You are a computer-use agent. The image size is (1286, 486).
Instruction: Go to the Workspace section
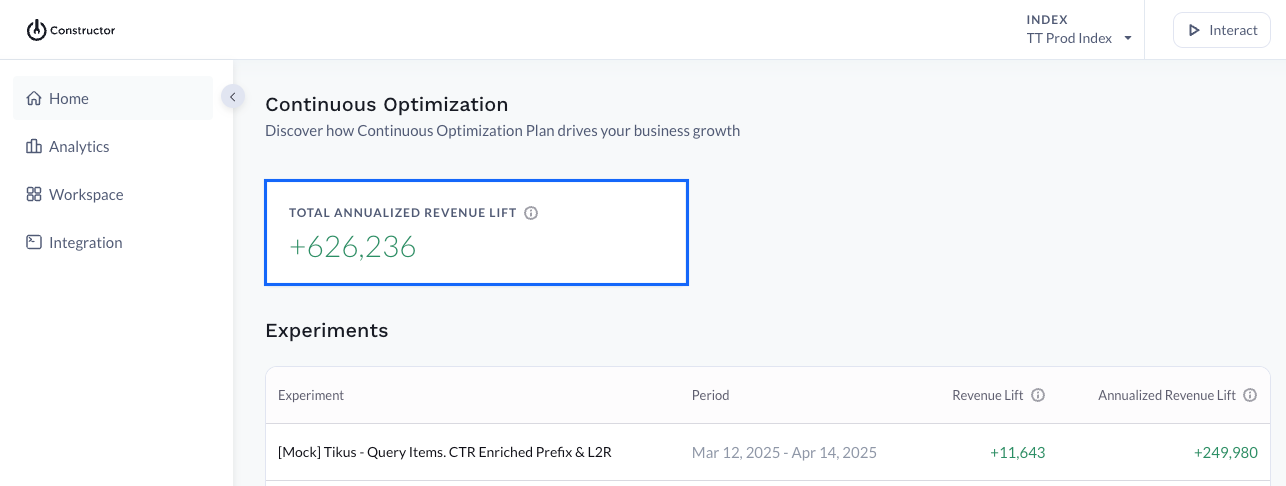[113, 194]
